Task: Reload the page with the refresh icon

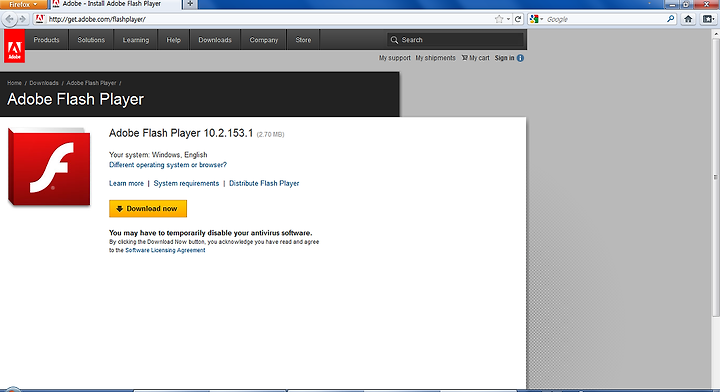Action: 518,19
